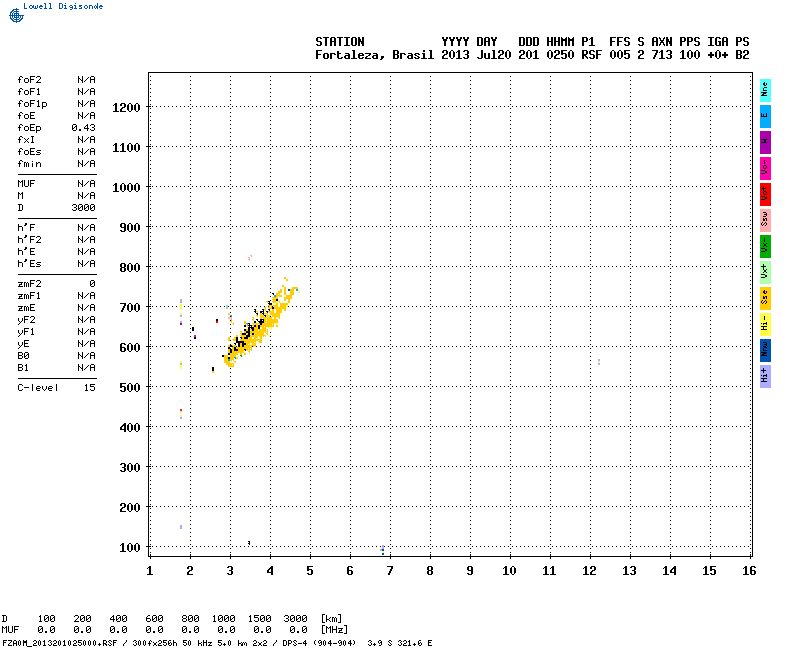Image resolution: width=800 pixels, height=650 pixels.
Task: Click the FZA0M file name footer text
Action: [x=59, y=643]
